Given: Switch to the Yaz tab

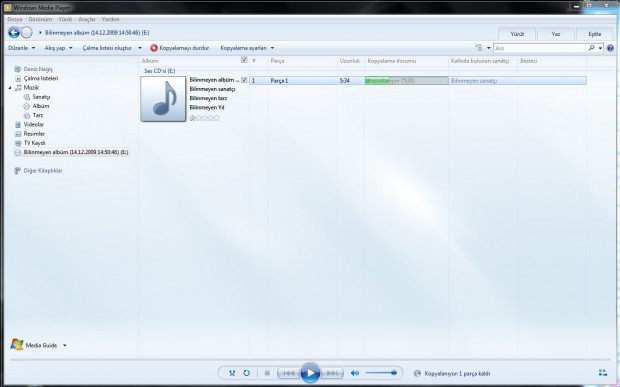Looking at the screenshot, I should coord(556,34).
